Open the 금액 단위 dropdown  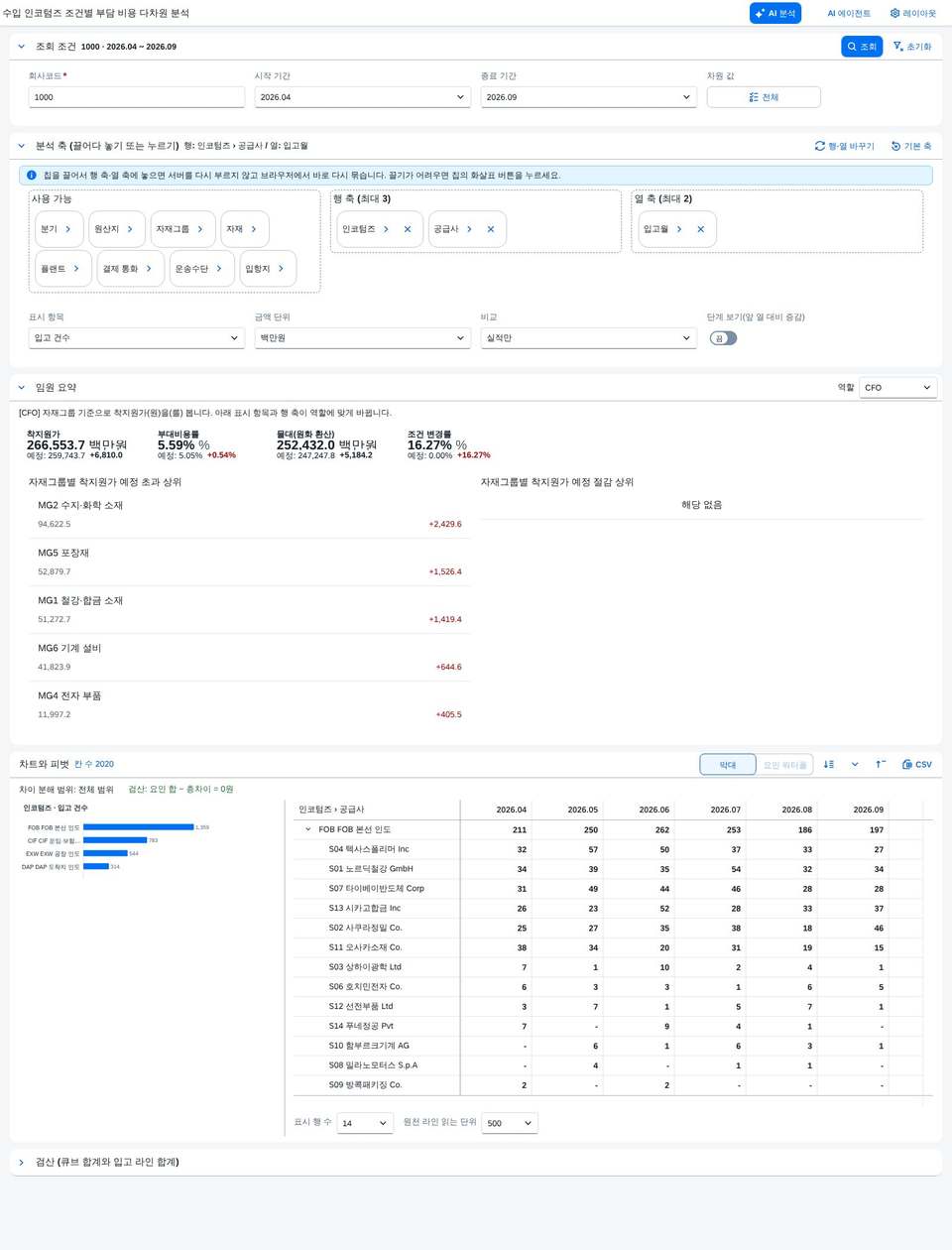pos(363,338)
